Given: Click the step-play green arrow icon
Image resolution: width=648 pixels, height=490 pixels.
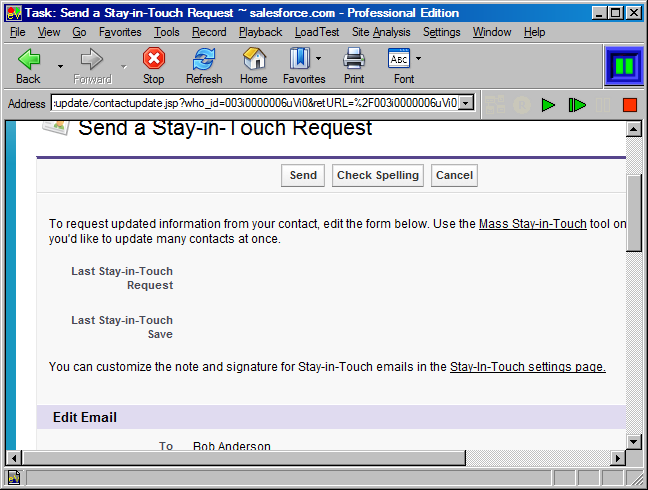Looking at the screenshot, I should [x=577, y=105].
